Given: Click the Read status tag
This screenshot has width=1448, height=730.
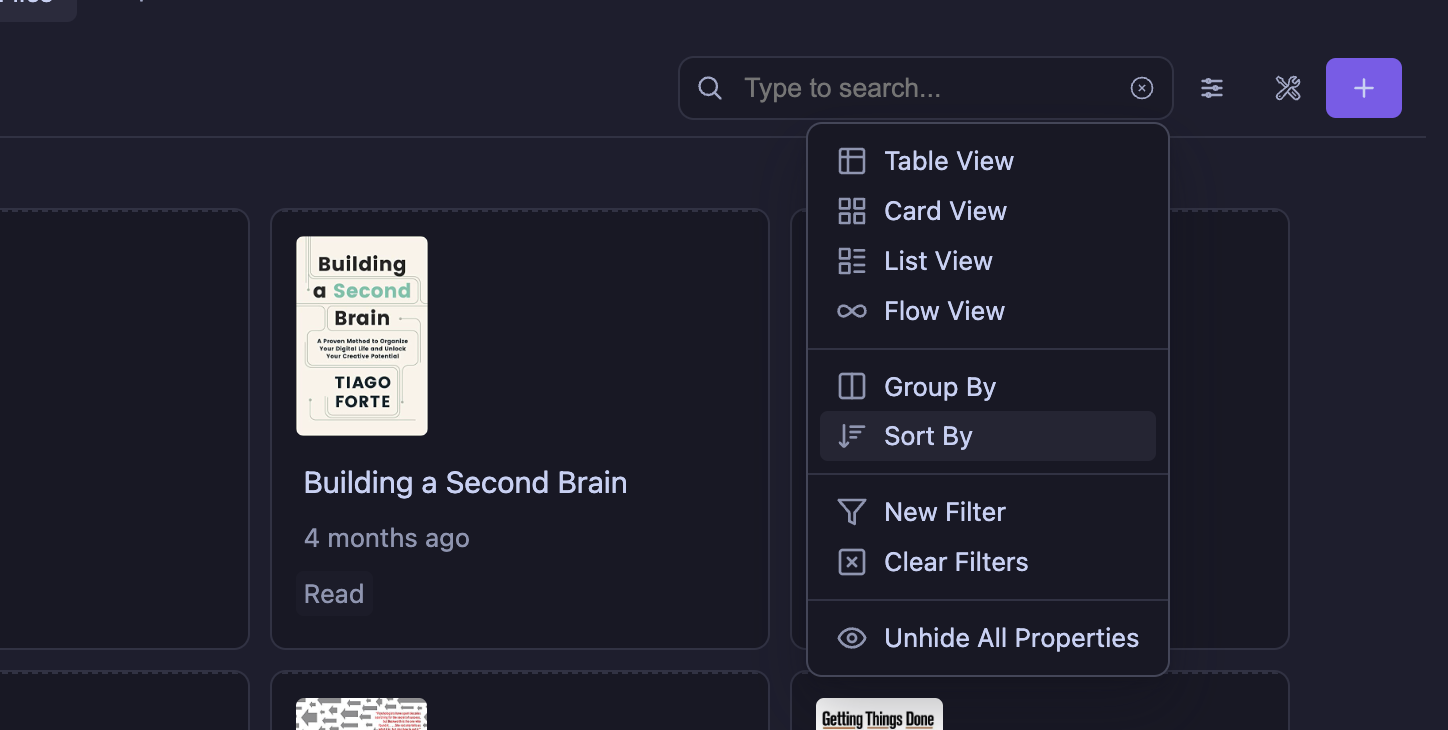Looking at the screenshot, I should coord(334,594).
